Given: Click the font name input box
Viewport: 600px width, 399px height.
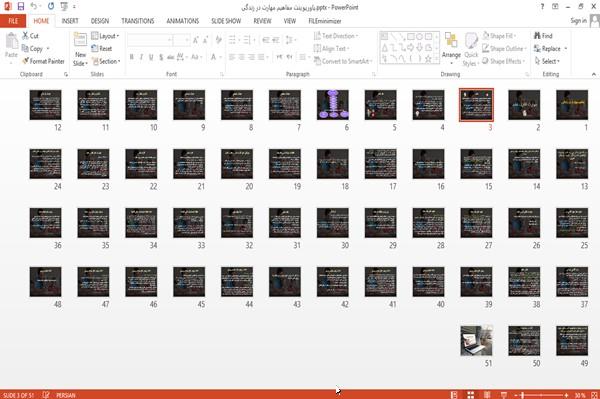Looking at the screenshot, I should pyautogui.click(x=150, y=40).
